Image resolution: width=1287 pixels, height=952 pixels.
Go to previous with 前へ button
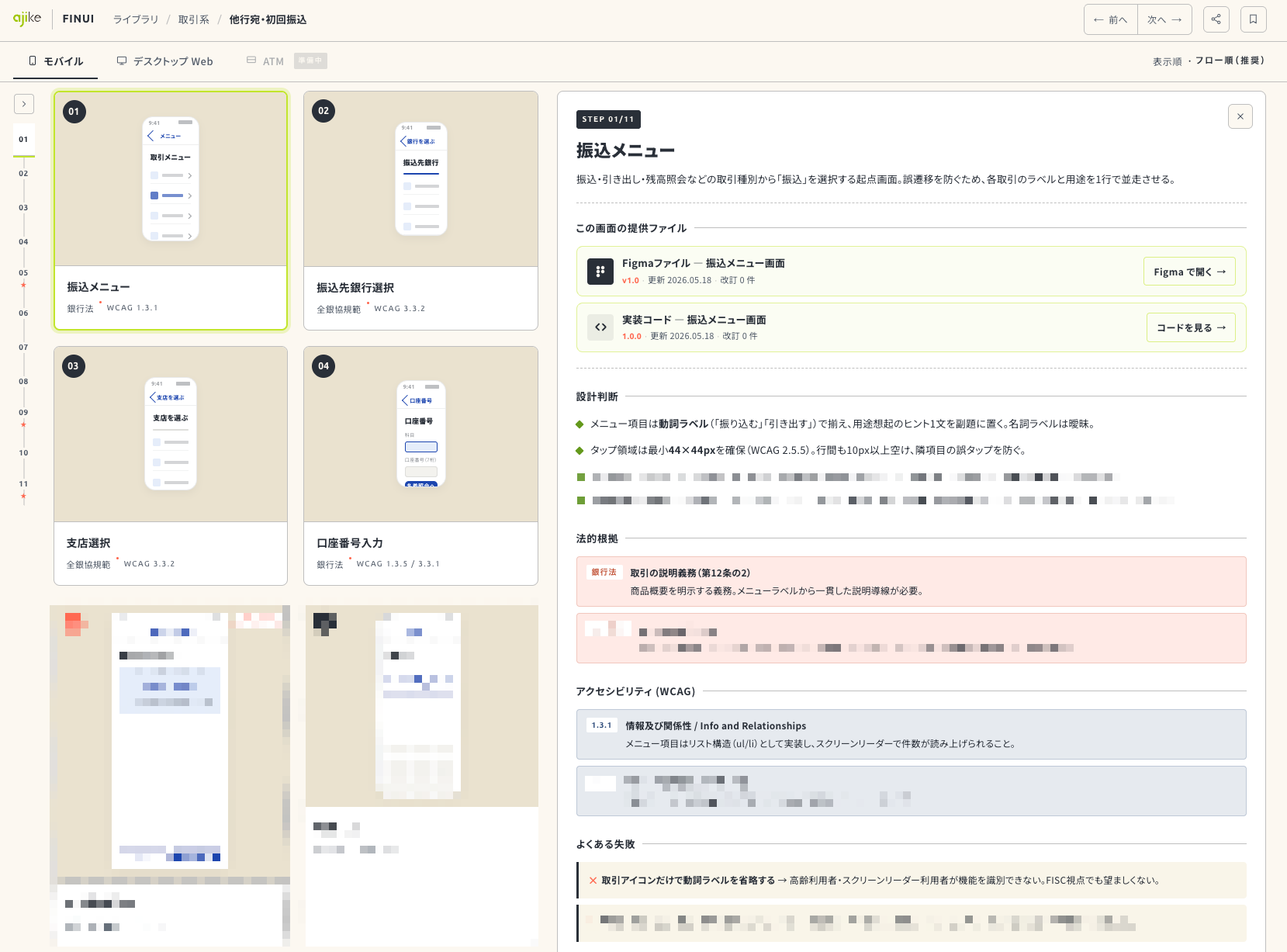1111,19
